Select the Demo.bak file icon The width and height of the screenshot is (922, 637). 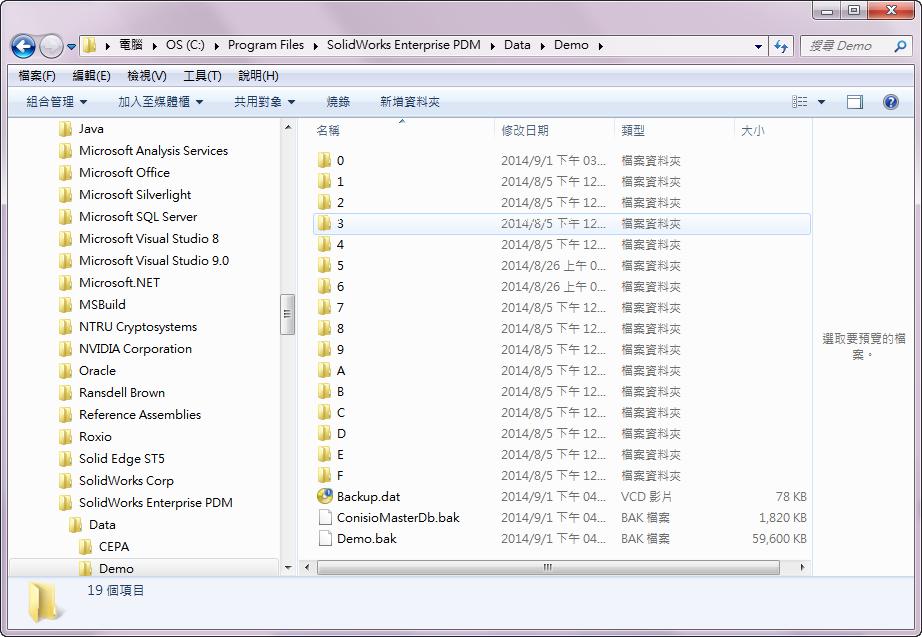pos(325,539)
